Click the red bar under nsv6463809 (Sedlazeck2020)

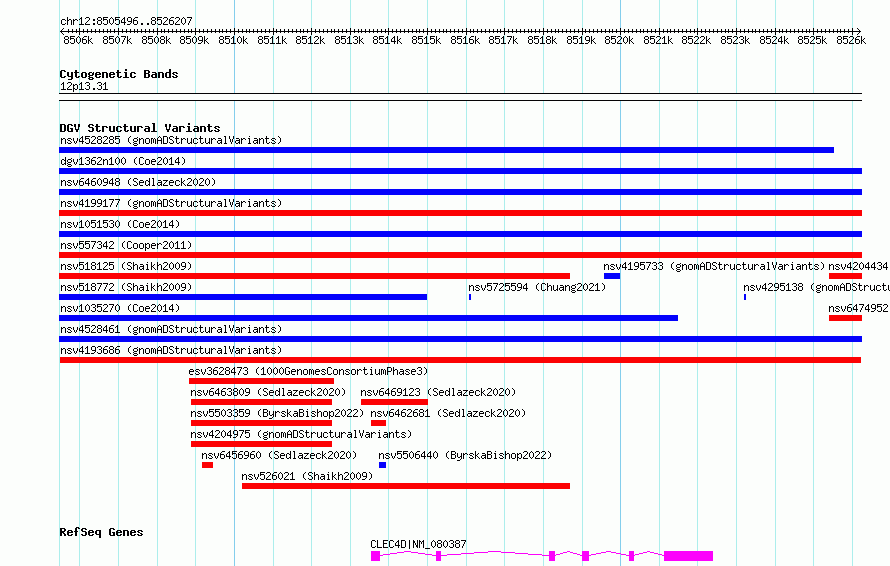click(261, 402)
